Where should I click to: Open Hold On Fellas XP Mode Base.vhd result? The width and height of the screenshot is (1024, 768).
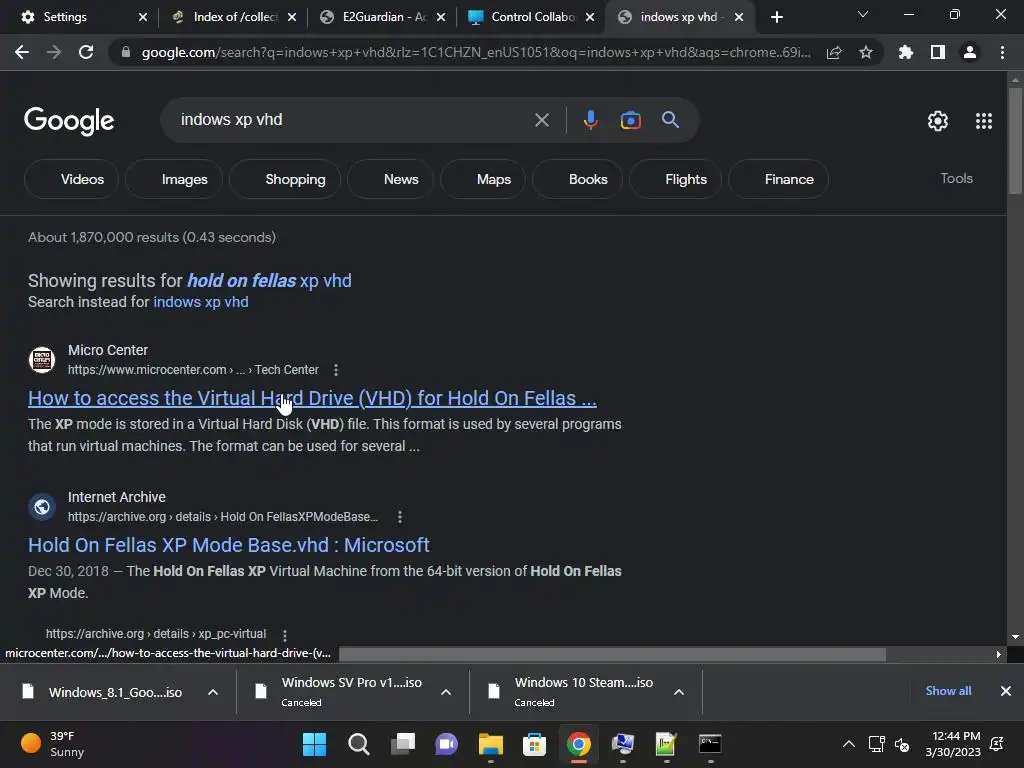click(x=229, y=545)
